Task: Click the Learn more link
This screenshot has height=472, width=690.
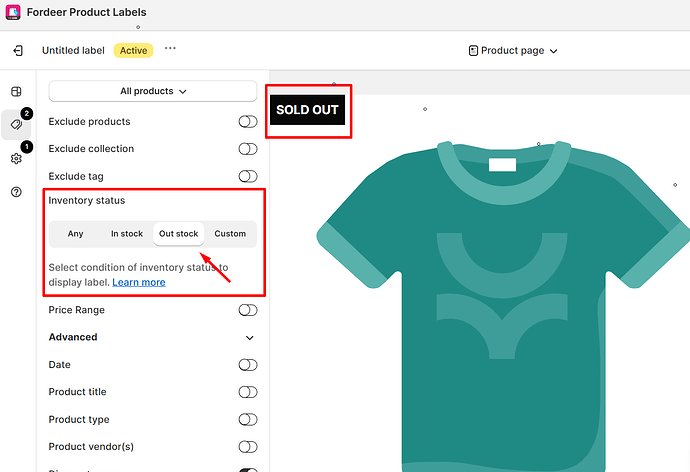Action: pos(139,282)
